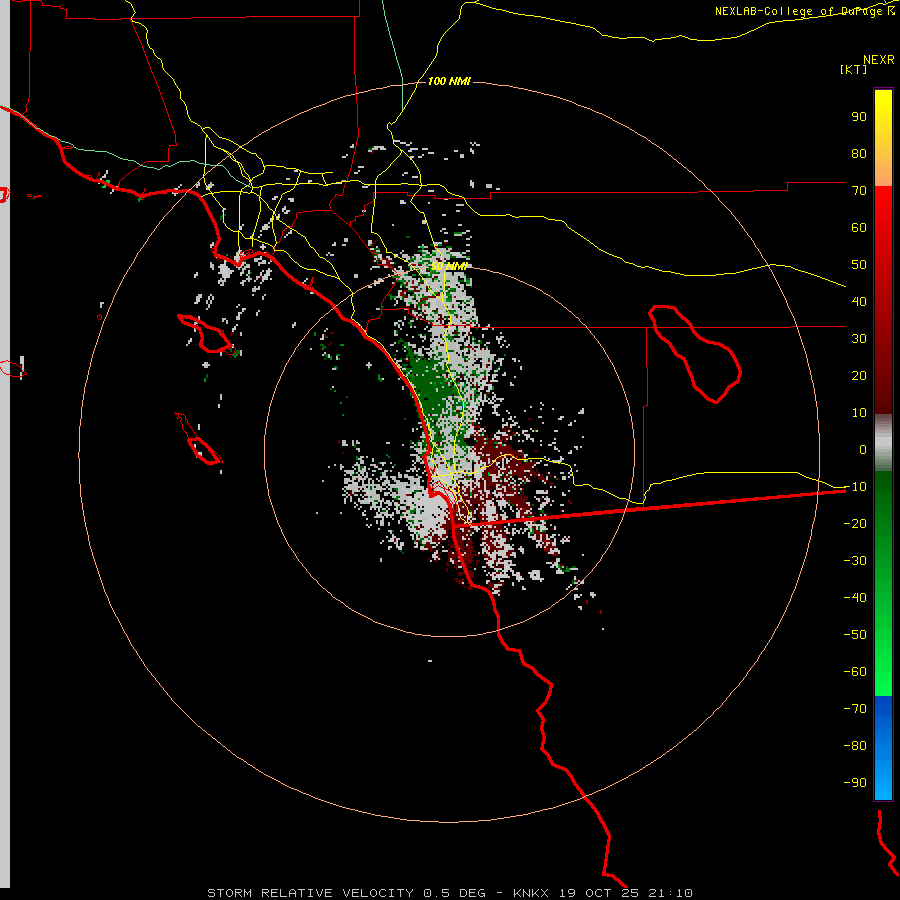Click the Santa Catalina Island outline

click(205, 333)
